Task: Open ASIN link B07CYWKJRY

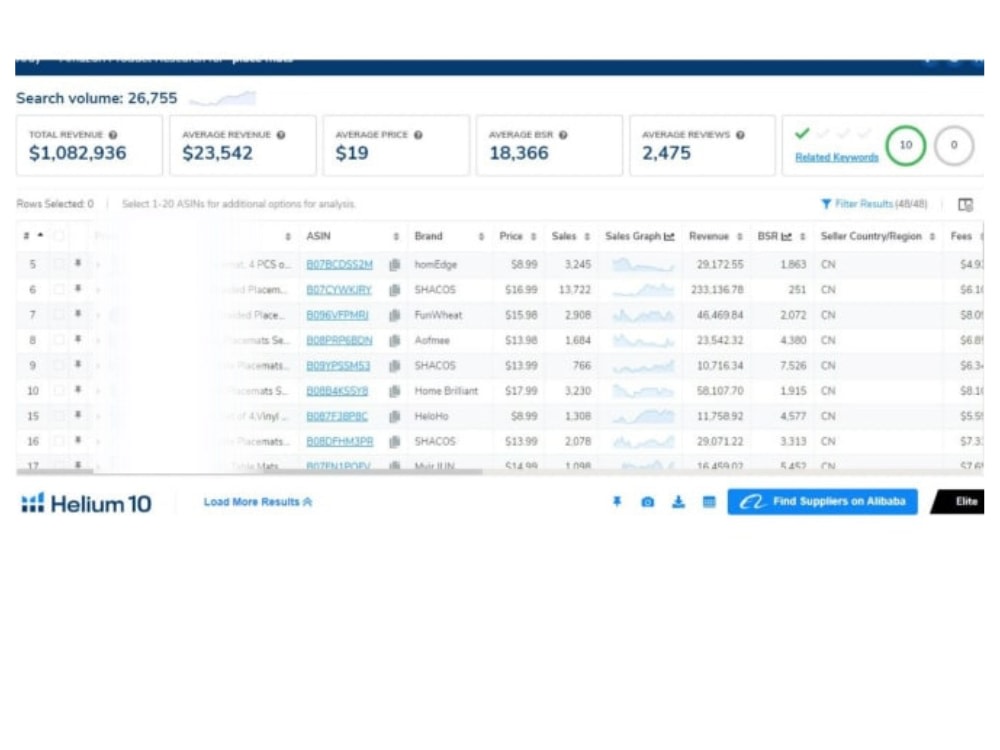Action: click(x=339, y=290)
